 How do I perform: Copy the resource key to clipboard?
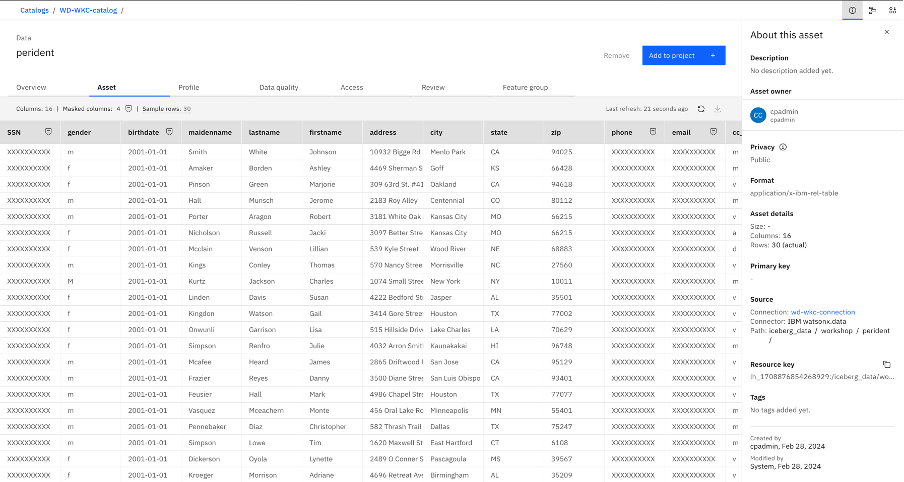[886, 365]
